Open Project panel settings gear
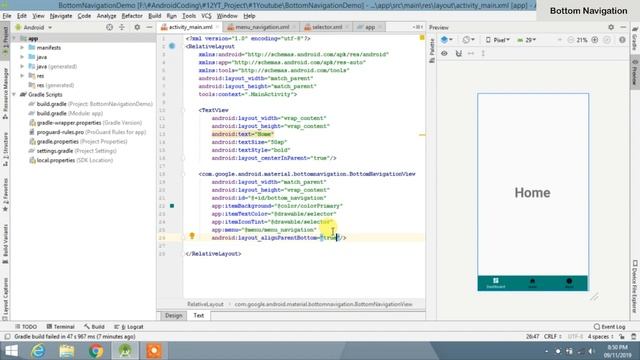This screenshot has height=360, width=640. click(137, 27)
